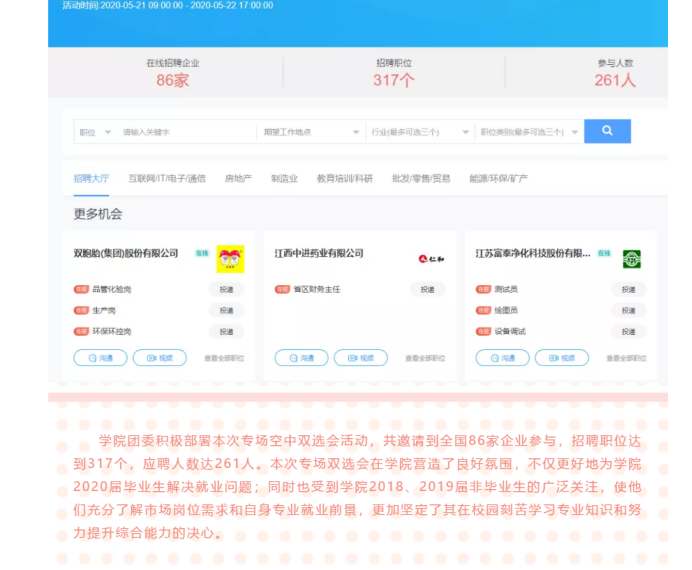This screenshot has height=570, width=692.
Task: Start a 视频 video call with 江西中进药业
Action: click(x=360, y=358)
